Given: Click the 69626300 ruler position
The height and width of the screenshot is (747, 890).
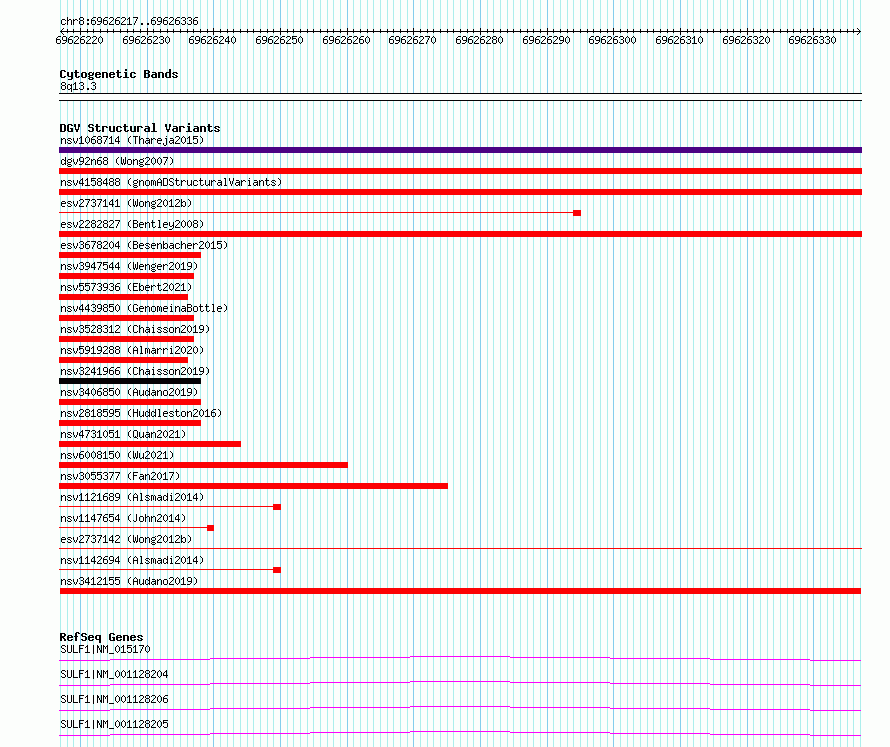Looking at the screenshot, I should pos(612,40).
